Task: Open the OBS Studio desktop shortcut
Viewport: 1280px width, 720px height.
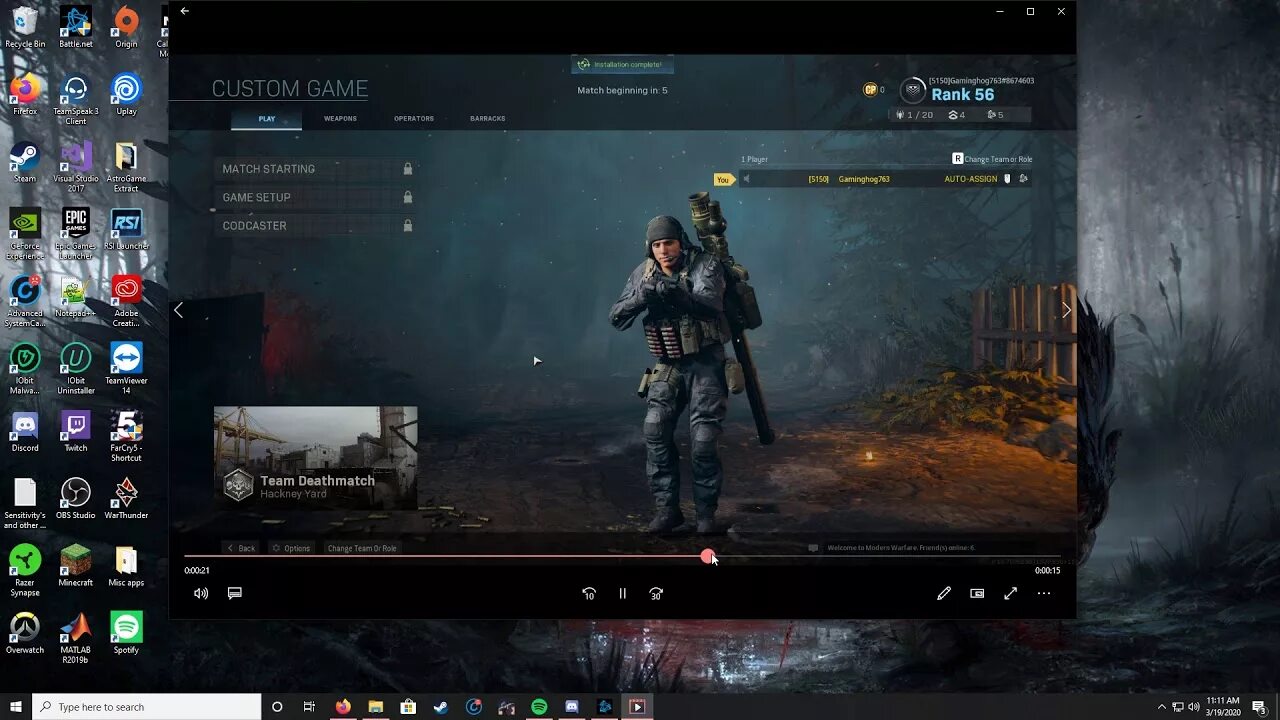Action: pyautogui.click(x=76, y=498)
